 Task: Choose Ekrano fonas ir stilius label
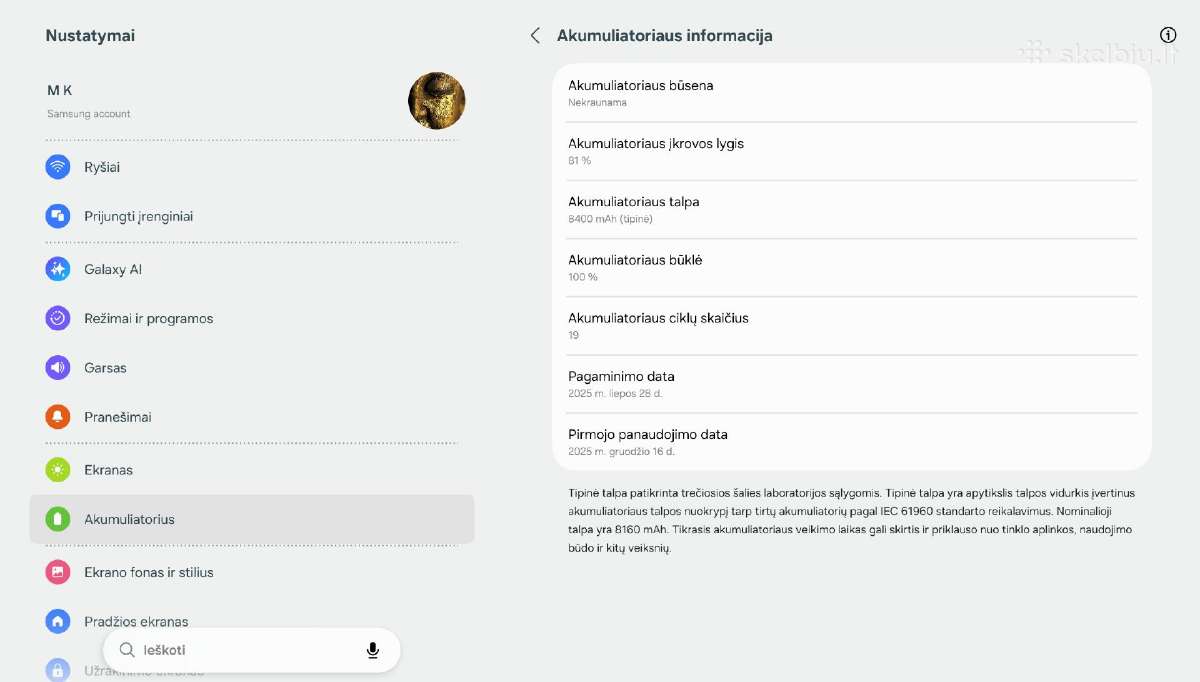point(149,572)
